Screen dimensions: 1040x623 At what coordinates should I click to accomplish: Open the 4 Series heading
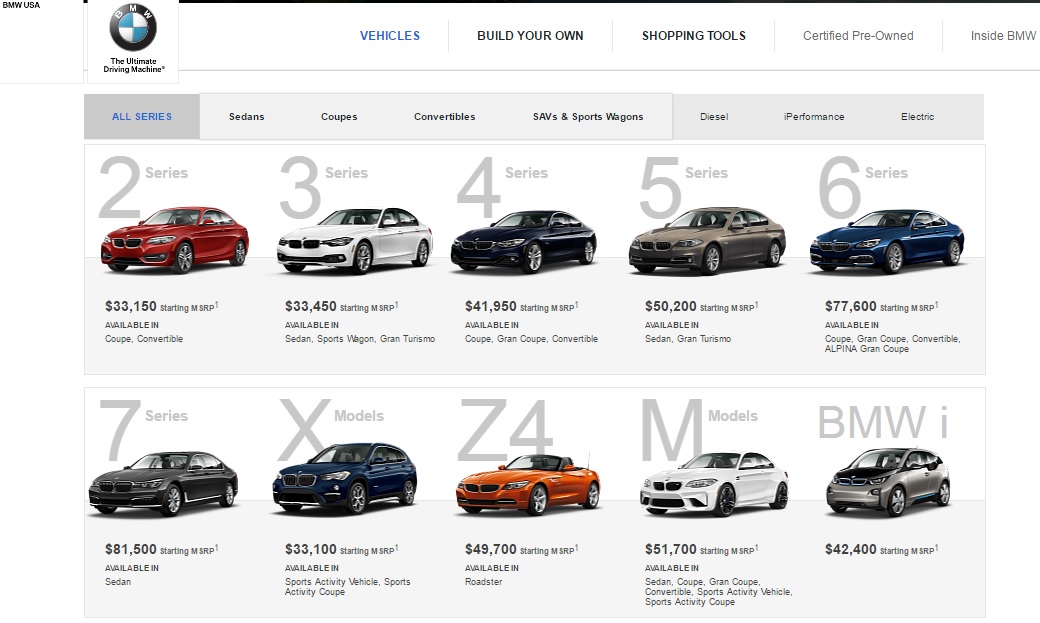503,186
